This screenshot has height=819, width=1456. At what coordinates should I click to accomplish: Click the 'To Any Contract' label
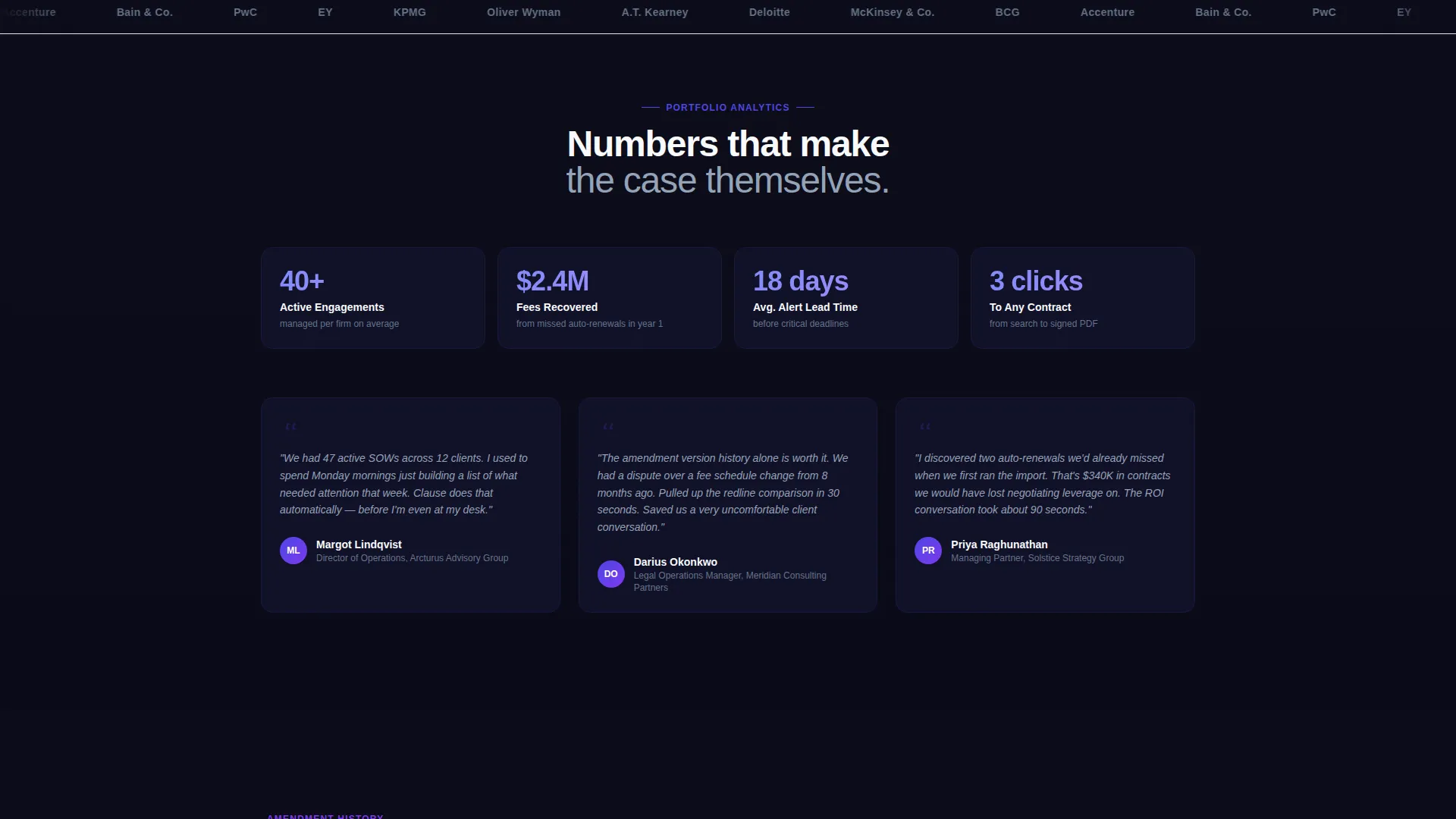(1030, 307)
